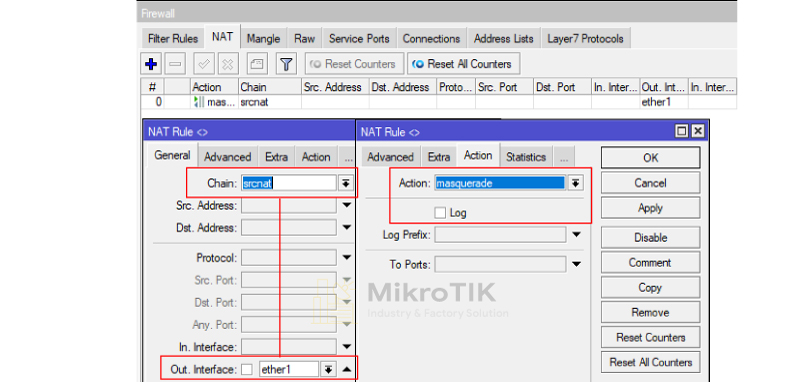800x382 pixels.
Task: Click the Cancel button
Action: (651, 183)
